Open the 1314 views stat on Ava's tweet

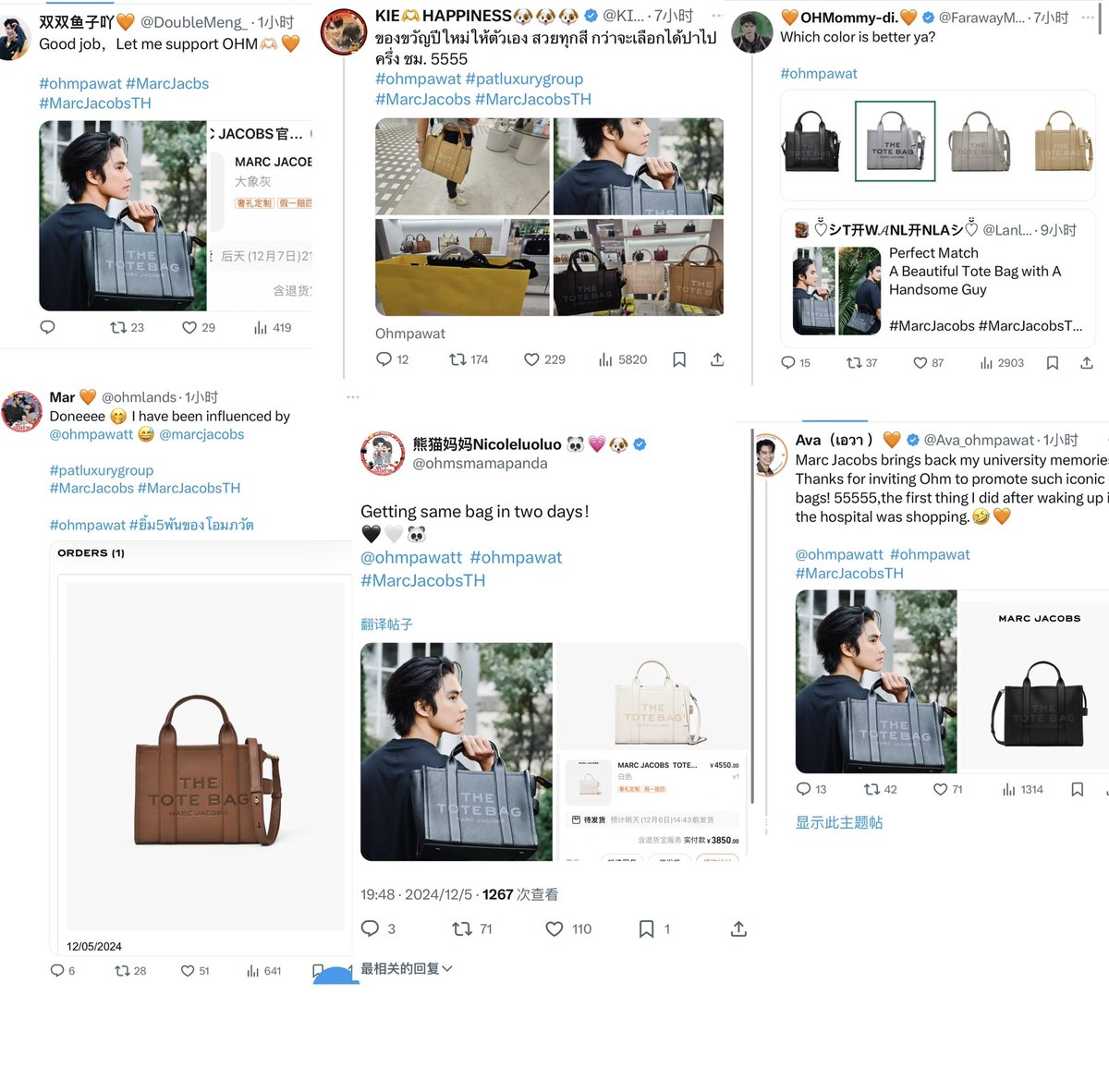point(1022,789)
